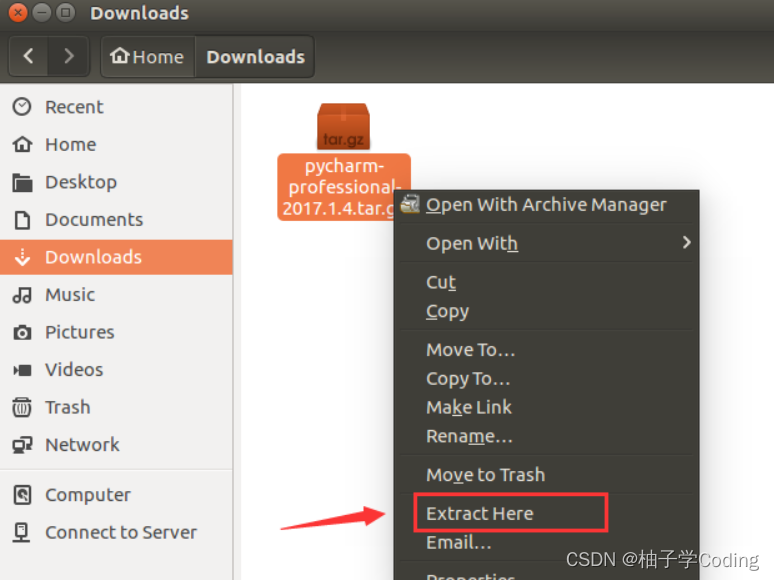
Task: Open Videos label in the sidebar
Action: point(74,370)
